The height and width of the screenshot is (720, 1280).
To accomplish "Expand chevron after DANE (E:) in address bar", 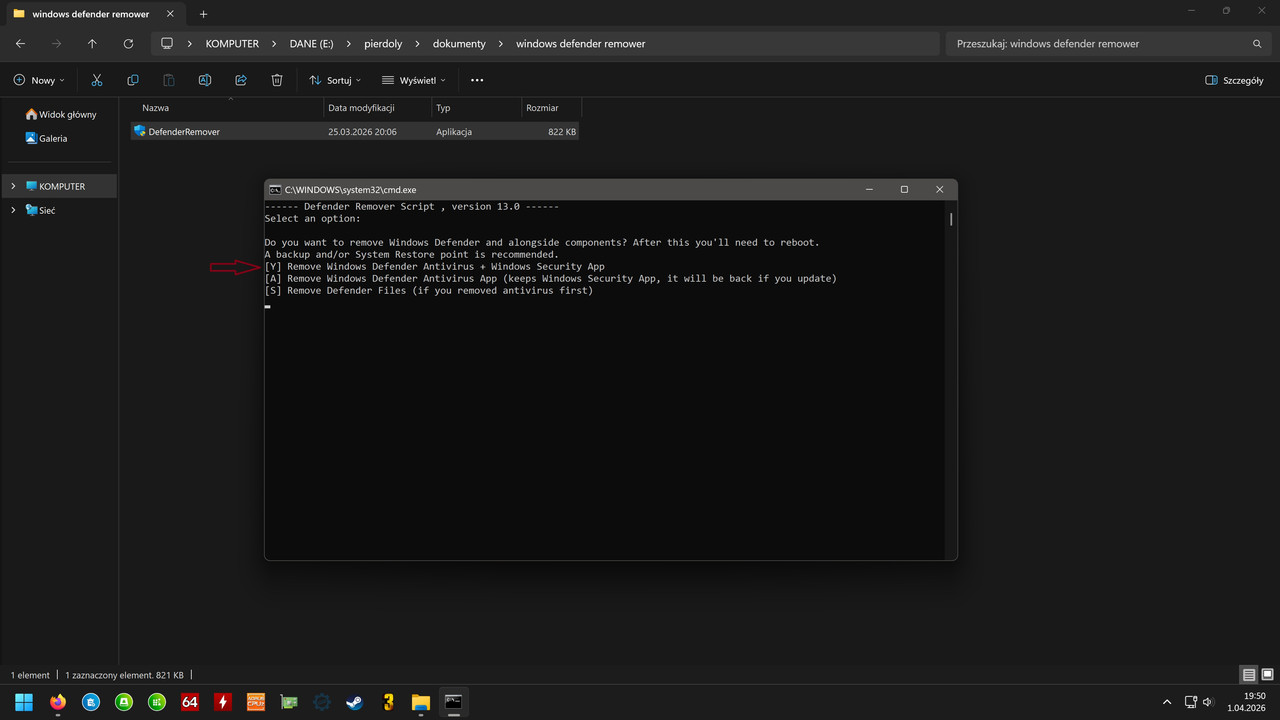I will [349, 44].
